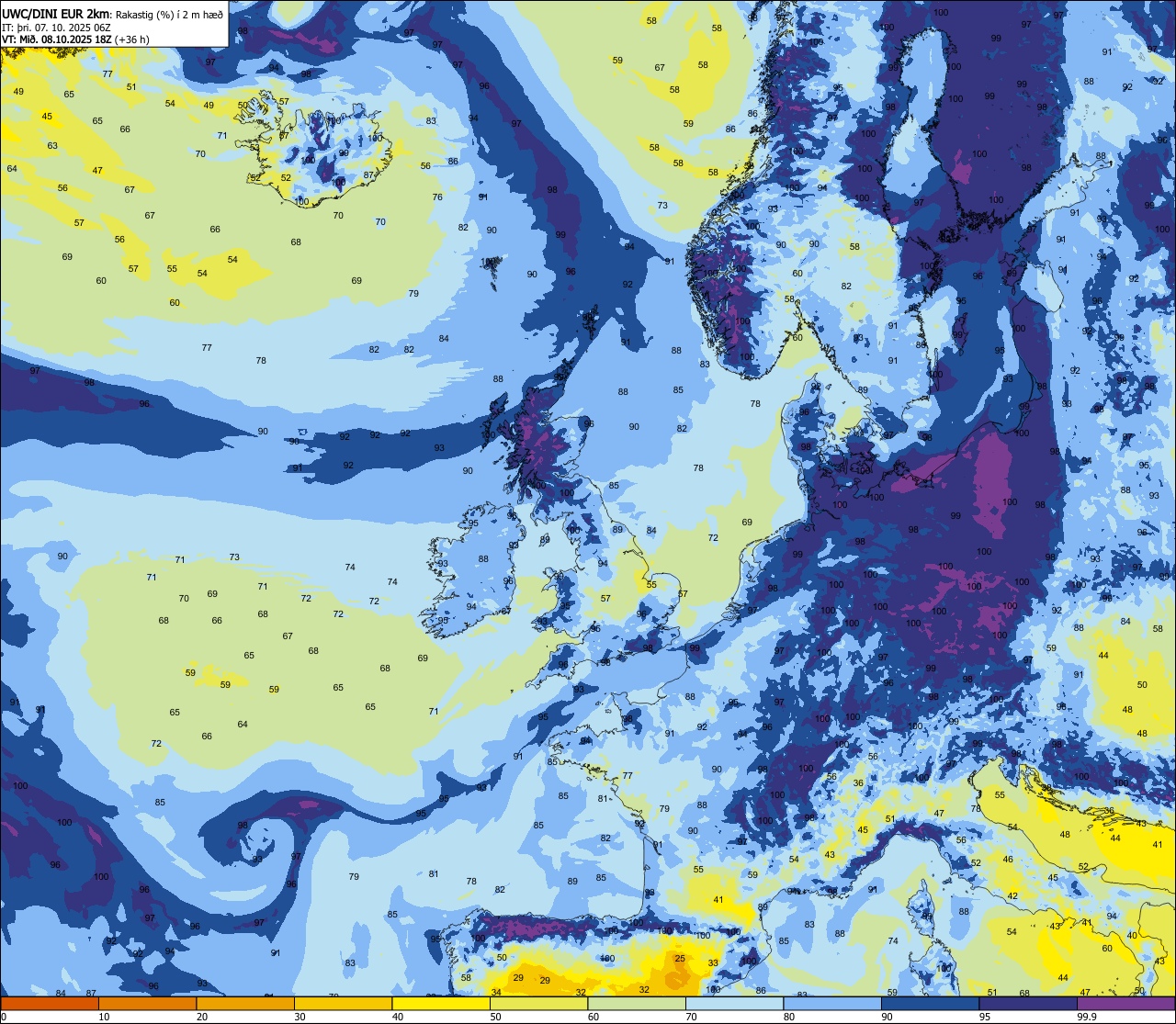Click the 10–20 % orange legend swatch
Image resolution: width=1176 pixels, height=1024 pixels.
click(147, 1004)
